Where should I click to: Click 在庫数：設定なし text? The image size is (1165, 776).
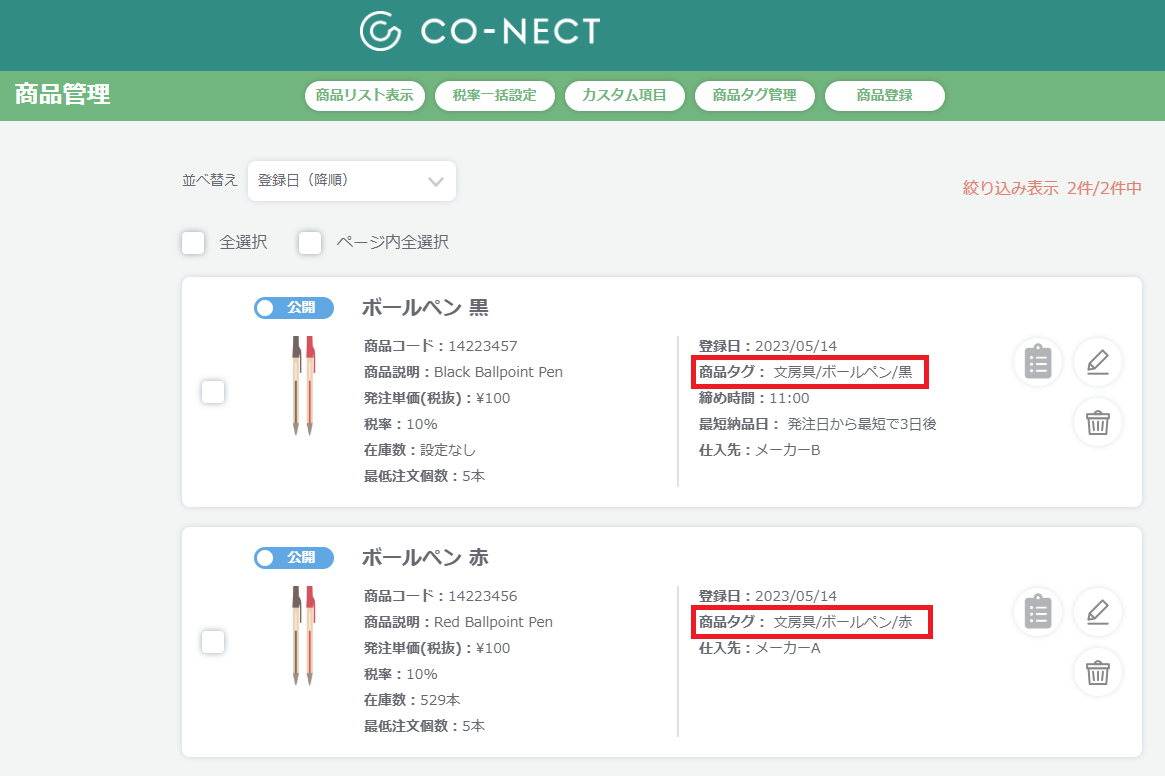(420, 450)
